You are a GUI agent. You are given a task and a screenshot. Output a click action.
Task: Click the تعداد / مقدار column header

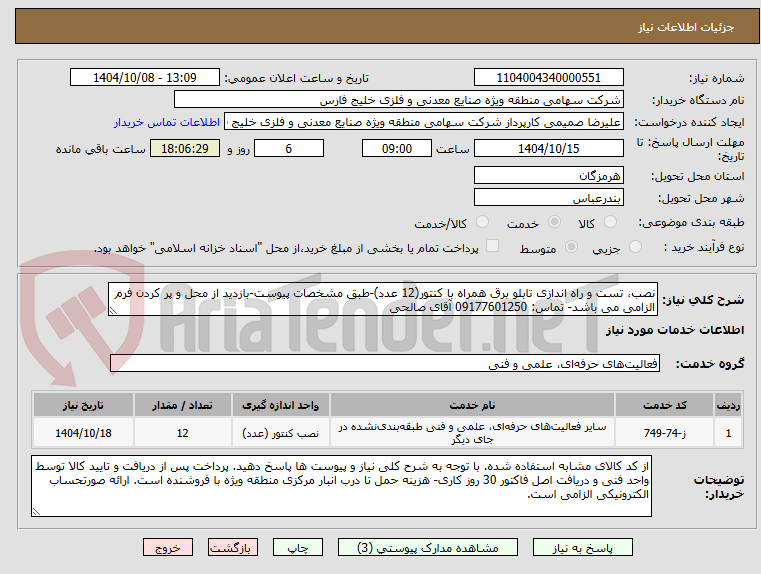(182, 405)
